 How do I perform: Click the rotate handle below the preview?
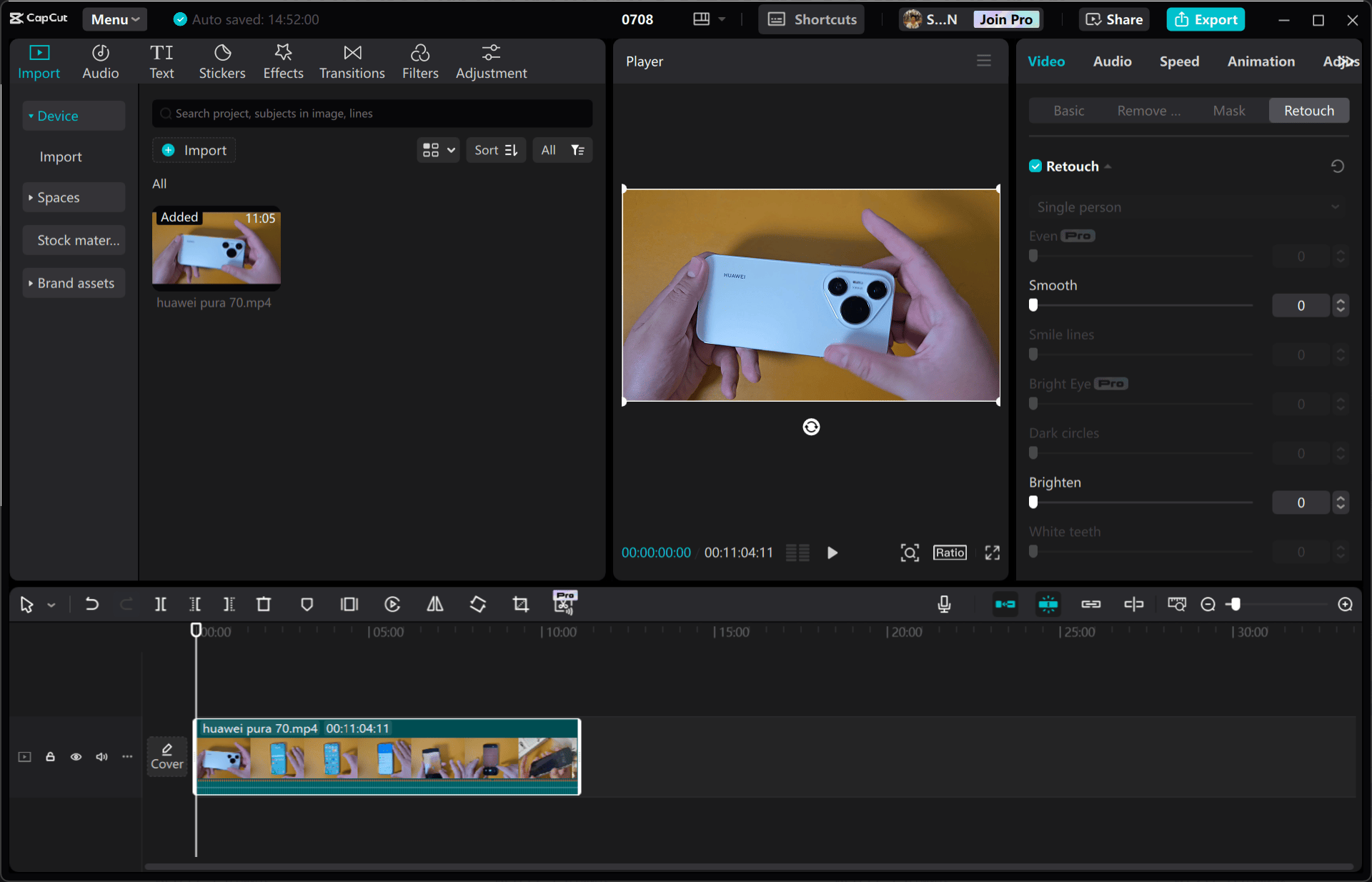(x=811, y=427)
